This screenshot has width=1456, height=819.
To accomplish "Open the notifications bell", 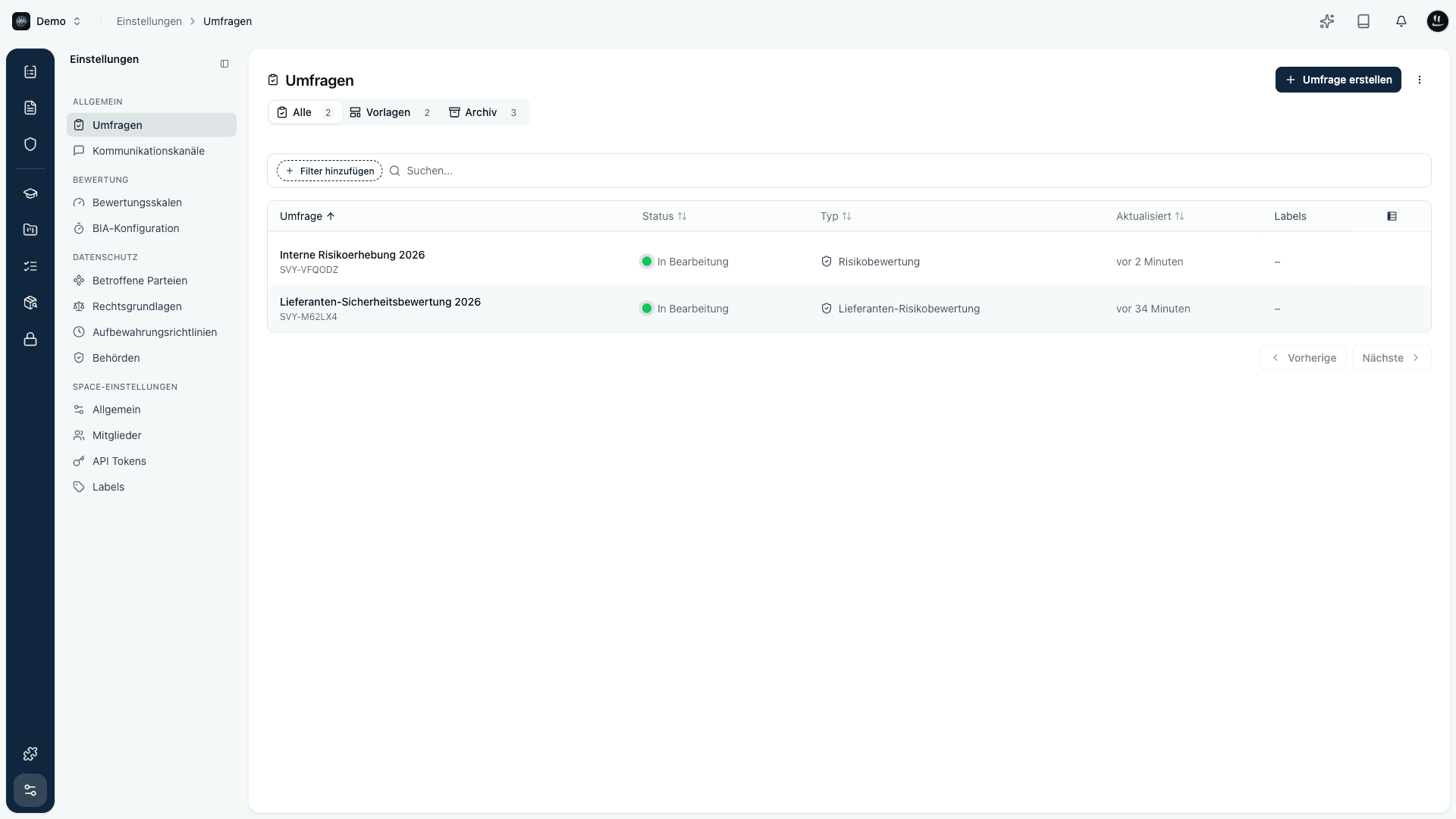I will click(1401, 21).
